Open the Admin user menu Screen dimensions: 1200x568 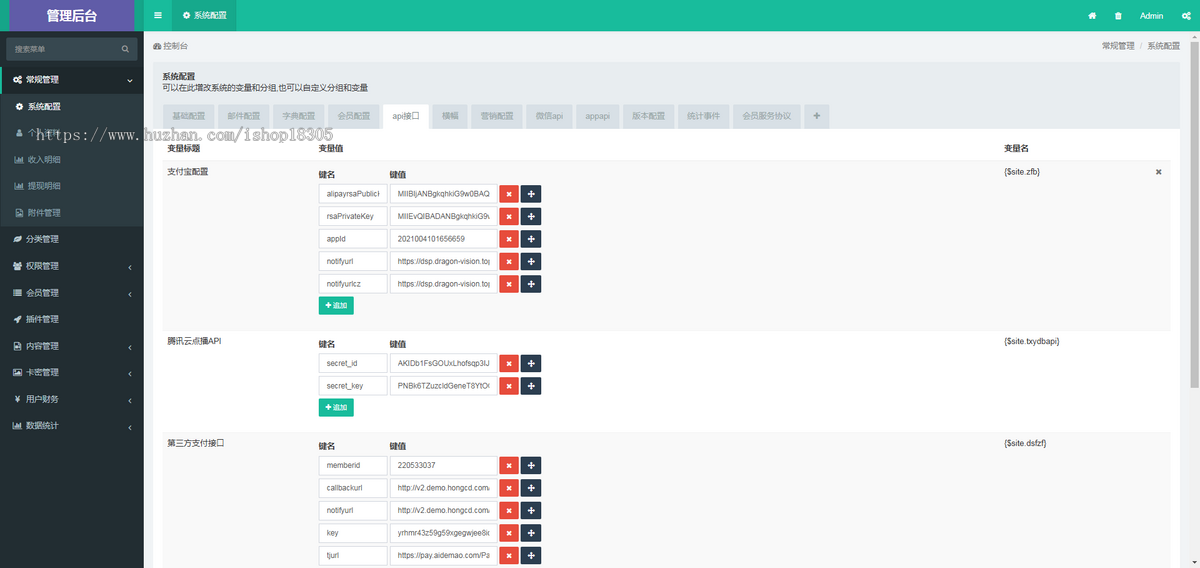pyautogui.click(x=1151, y=16)
